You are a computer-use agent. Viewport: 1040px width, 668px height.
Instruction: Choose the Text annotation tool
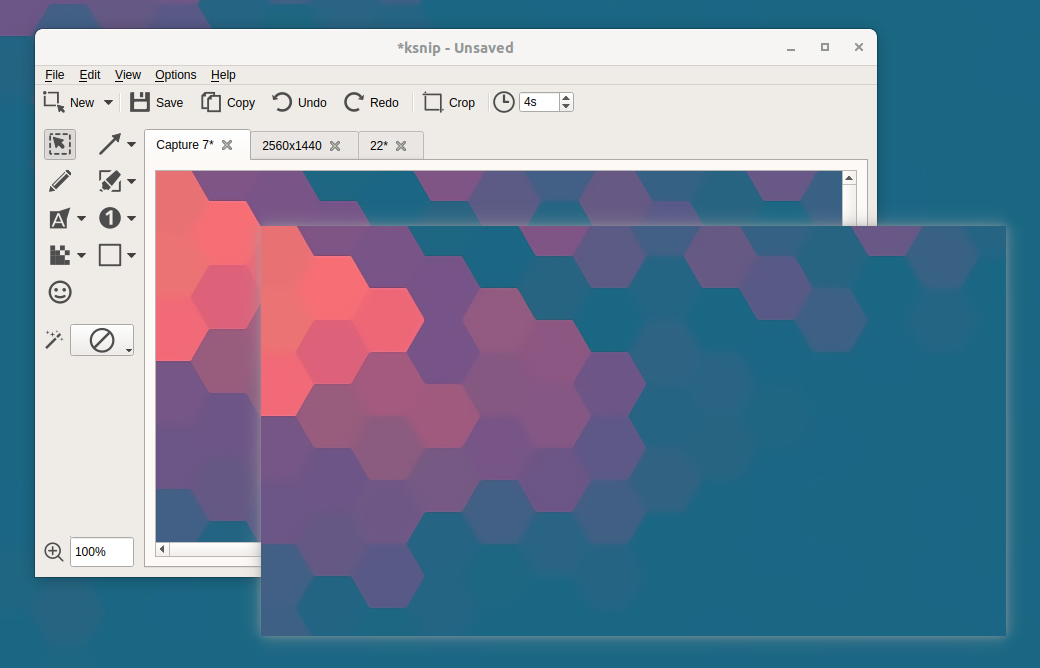tap(60, 218)
